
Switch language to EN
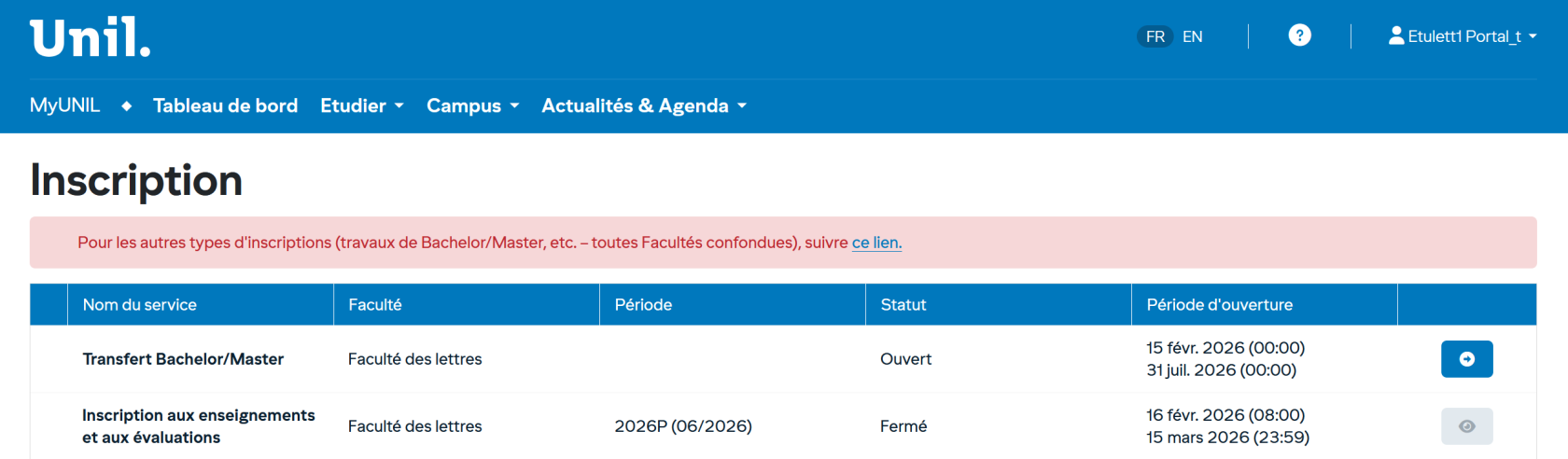coord(1193,36)
